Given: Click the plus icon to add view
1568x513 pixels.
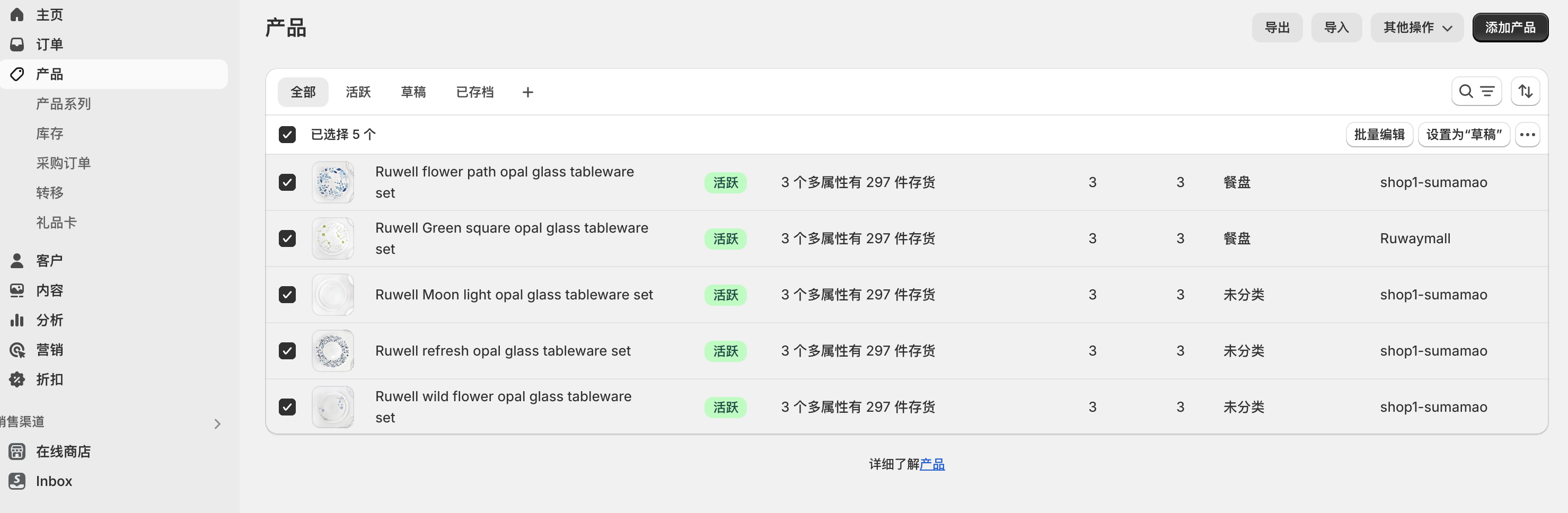Looking at the screenshot, I should pyautogui.click(x=528, y=93).
